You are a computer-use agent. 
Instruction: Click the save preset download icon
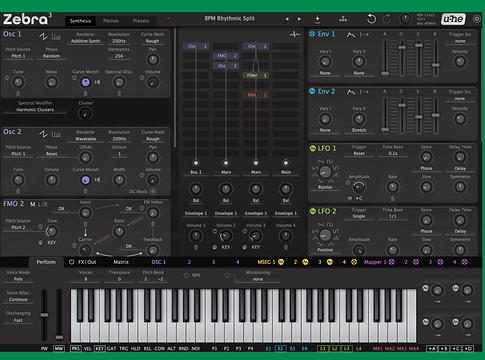tap(317, 19)
